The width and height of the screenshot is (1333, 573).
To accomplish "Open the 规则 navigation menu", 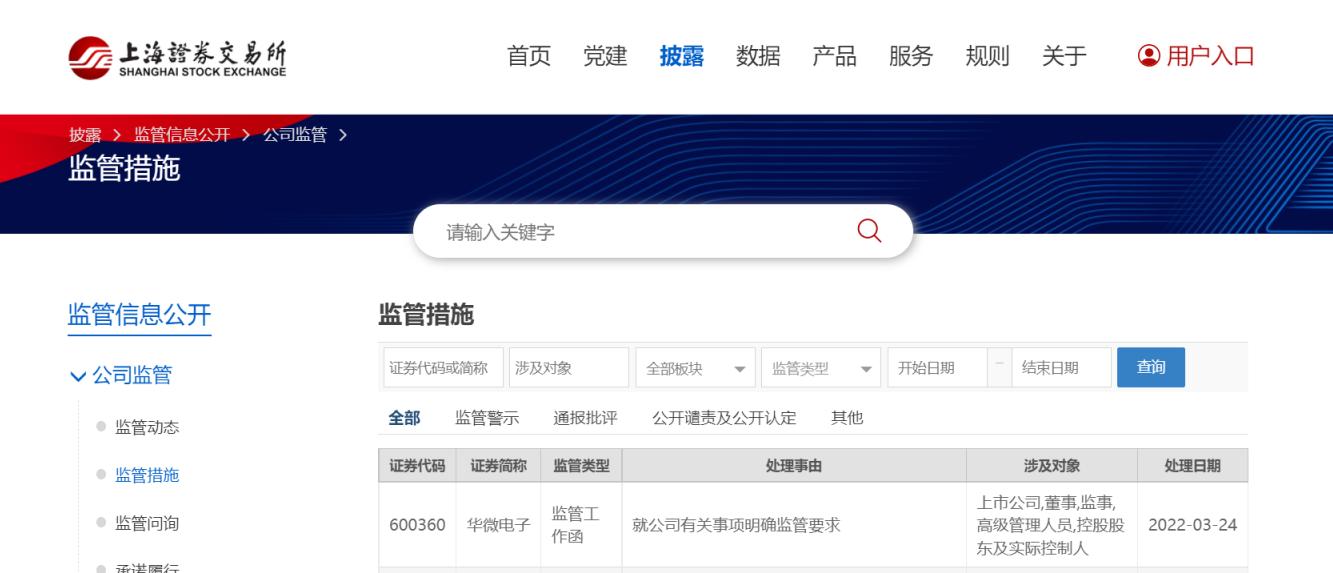I will click(x=987, y=57).
